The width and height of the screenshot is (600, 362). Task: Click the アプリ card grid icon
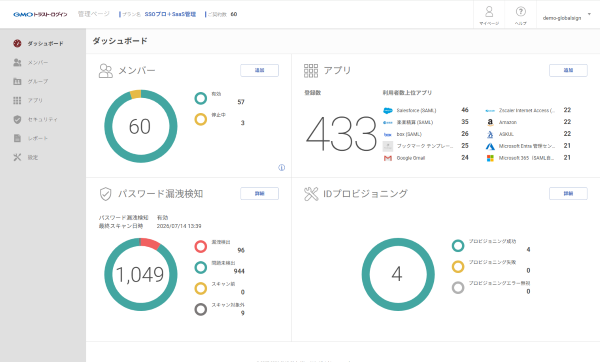311,71
